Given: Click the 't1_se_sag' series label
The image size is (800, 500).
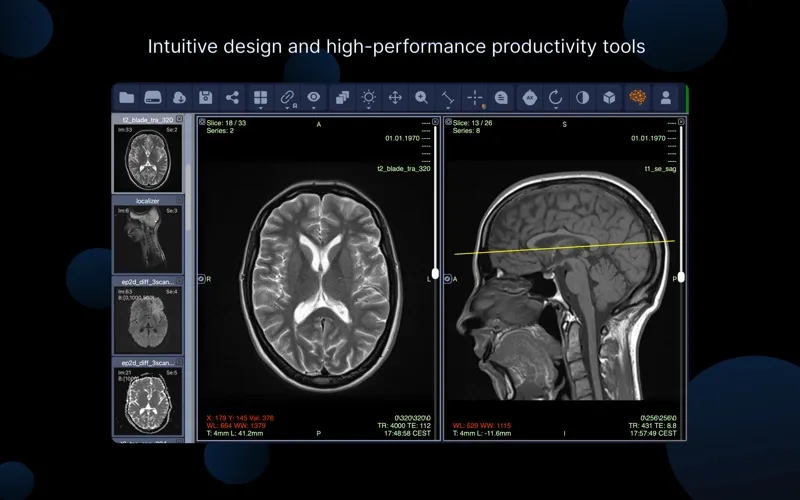Looking at the screenshot, I should click(660, 168).
